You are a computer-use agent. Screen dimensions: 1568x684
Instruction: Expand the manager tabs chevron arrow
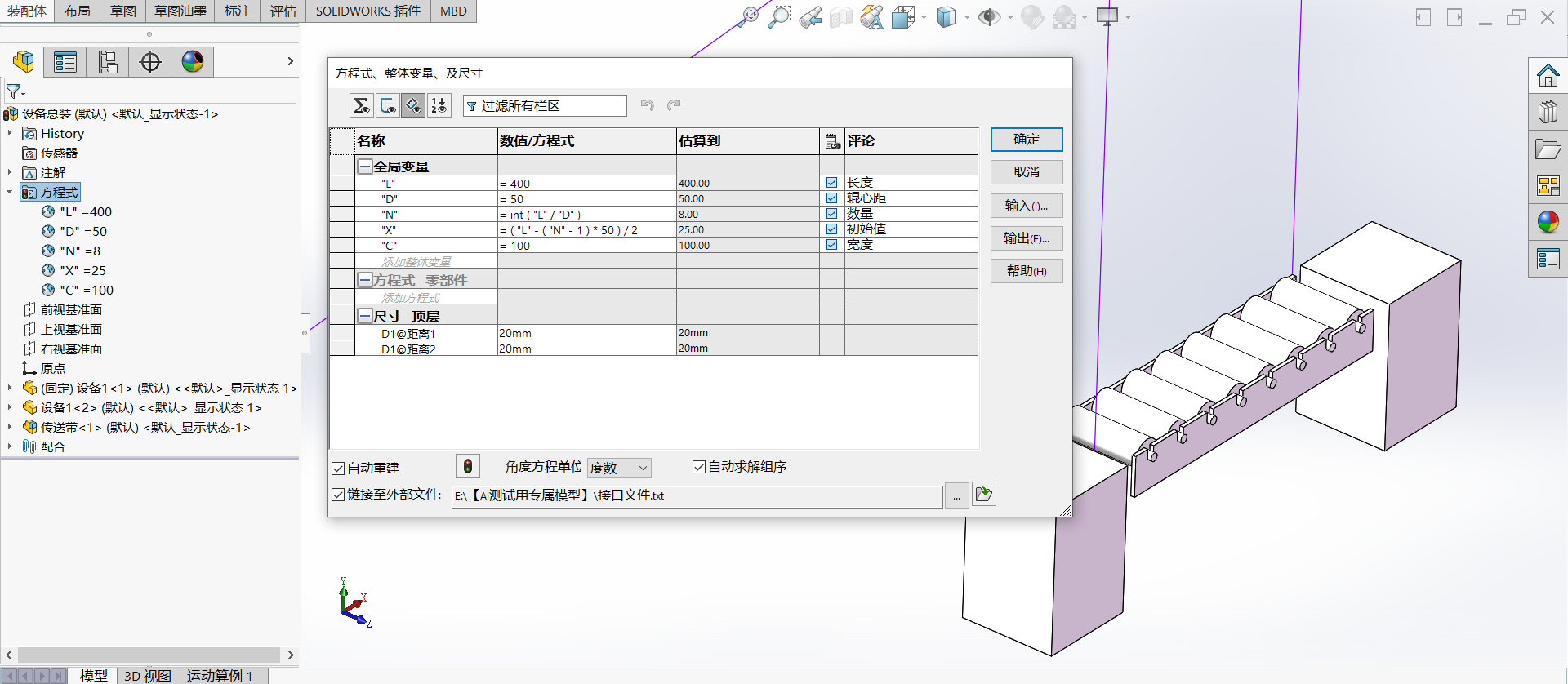[x=290, y=61]
